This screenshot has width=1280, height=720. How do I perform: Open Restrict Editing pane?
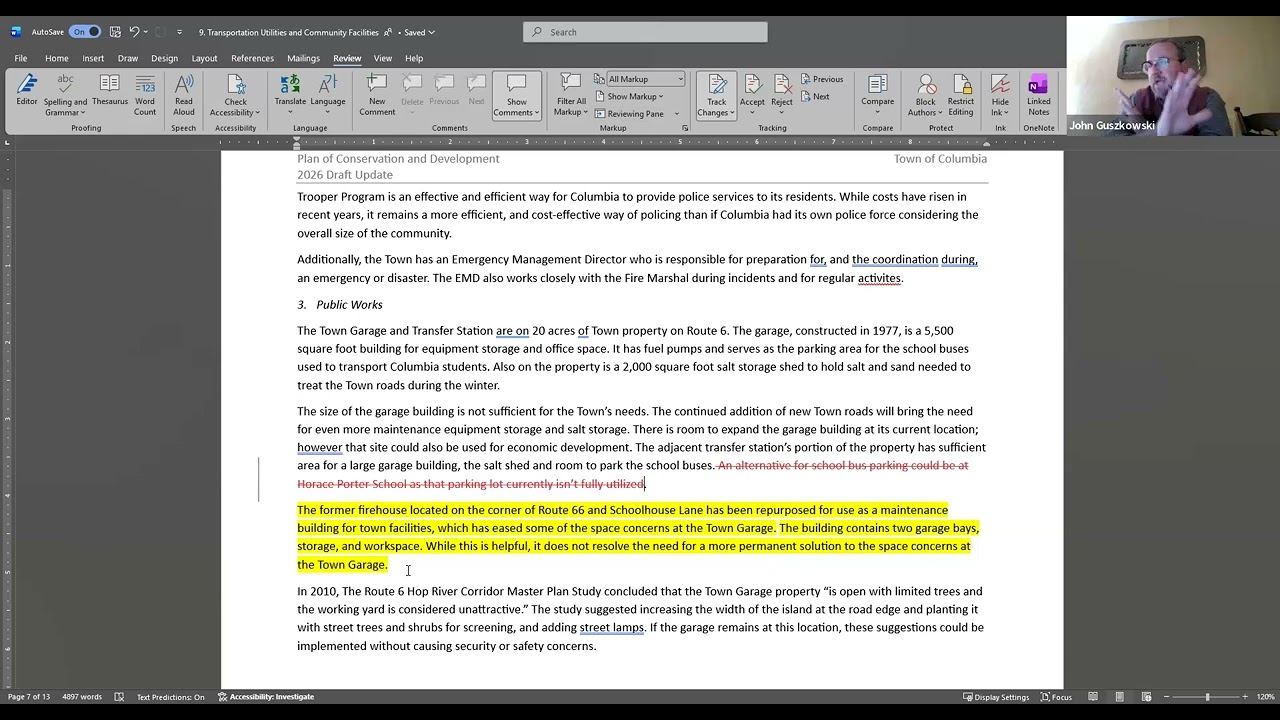(x=961, y=96)
